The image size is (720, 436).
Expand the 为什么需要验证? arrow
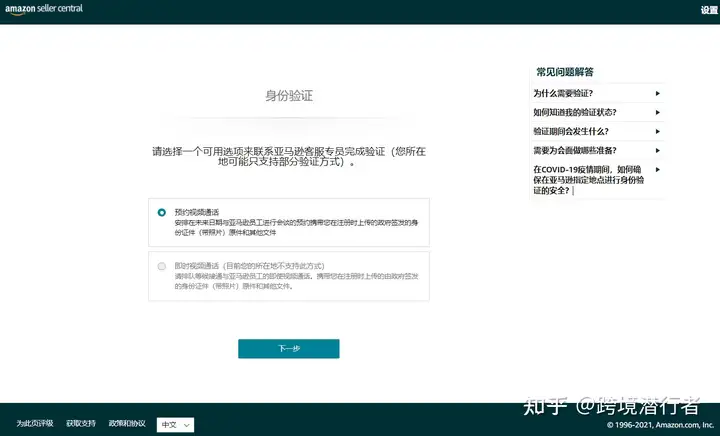click(658, 94)
